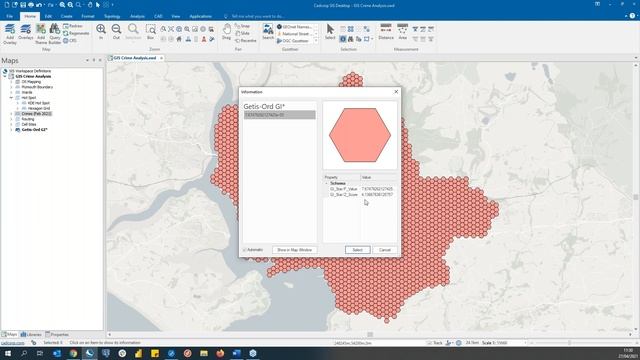640x360 pixels.
Task: Switch to the Properties panel tab
Action: coord(57,334)
